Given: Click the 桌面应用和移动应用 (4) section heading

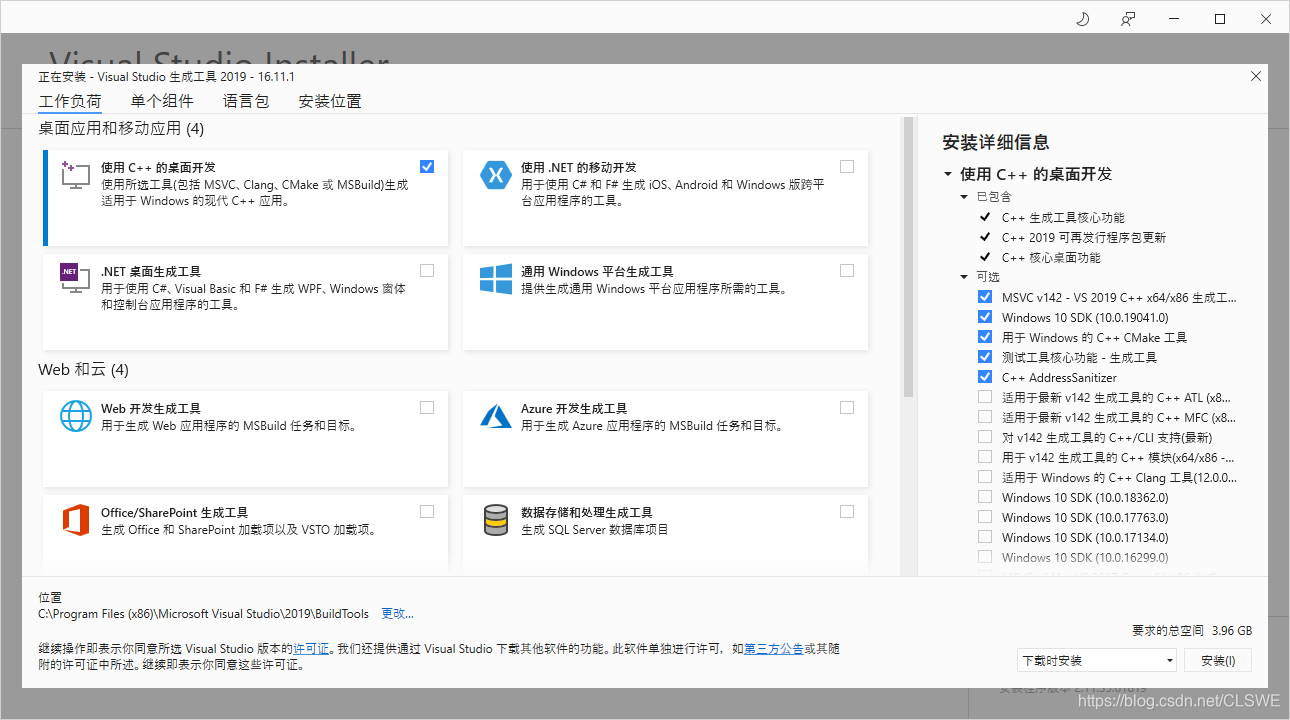Looking at the screenshot, I should click(121, 128).
